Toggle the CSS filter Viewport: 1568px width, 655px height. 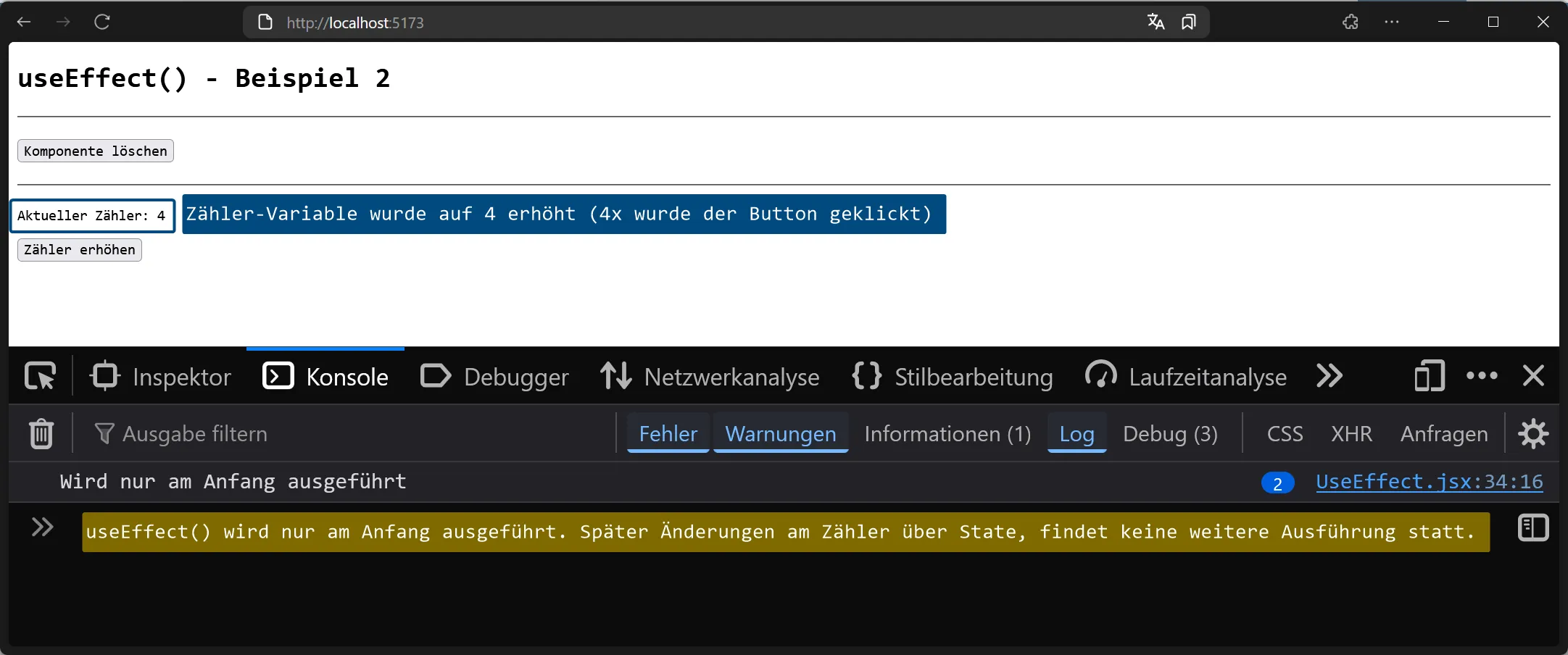[x=1285, y=433]
